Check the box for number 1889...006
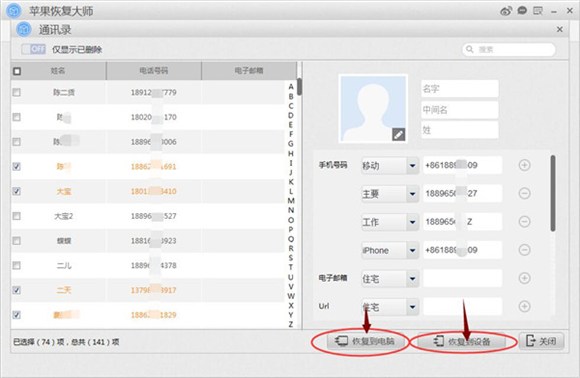580x378 pixels. point(17,142)
